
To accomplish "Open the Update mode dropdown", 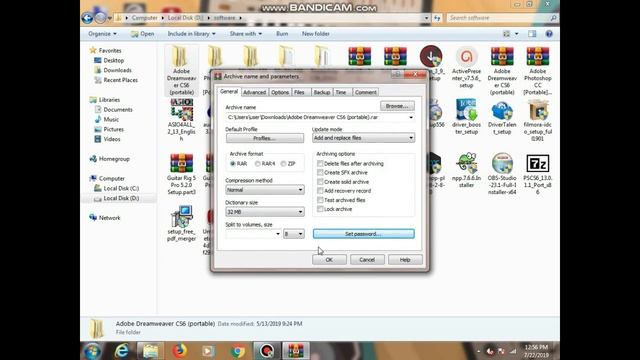I will click(x=363, y=138).
